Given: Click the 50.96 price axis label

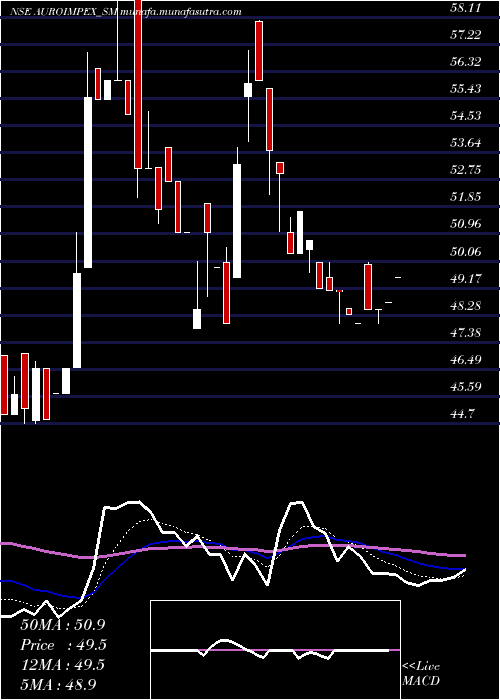Looking at the screenshot, I should pyautogui.click(x=466, y=224).
